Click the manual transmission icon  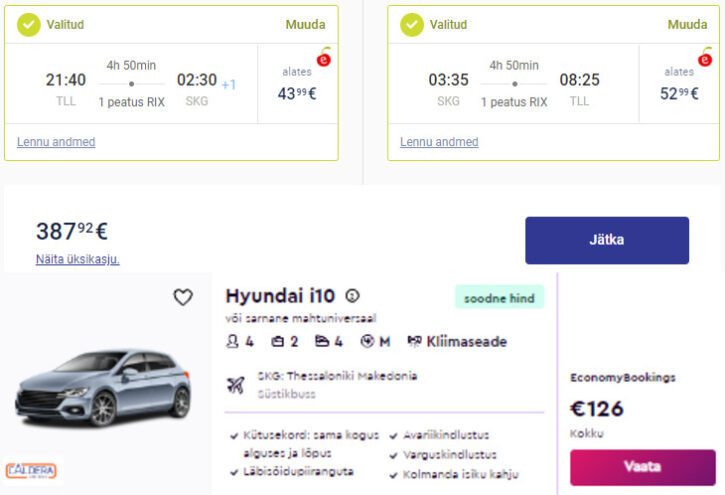(x=366, y=342)
